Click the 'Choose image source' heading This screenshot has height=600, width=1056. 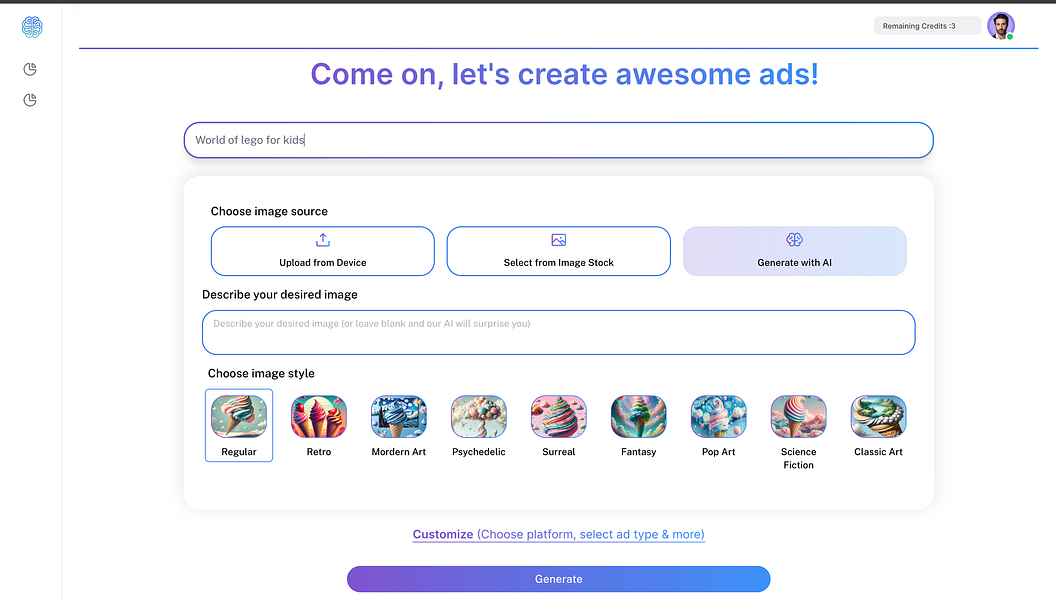pyautogui.click(x=269, y=211)
